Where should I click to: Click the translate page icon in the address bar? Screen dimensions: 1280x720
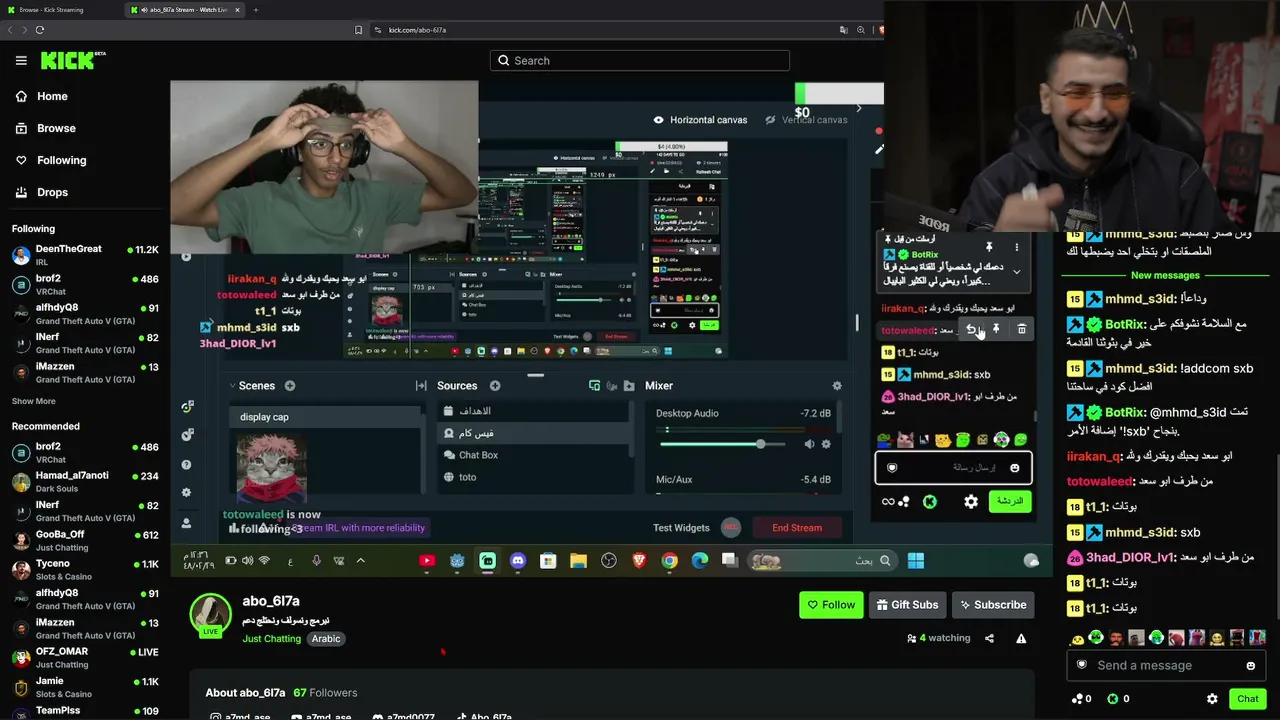tap(842, 30)
